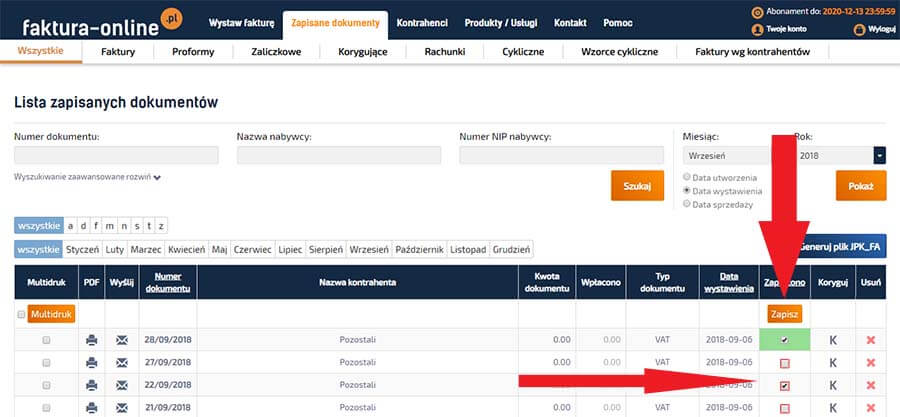Tick Multidruk checkbox for document 27/09/2018
The height and width of the screenshot is (417, 900).
click(x=46, y=363)
